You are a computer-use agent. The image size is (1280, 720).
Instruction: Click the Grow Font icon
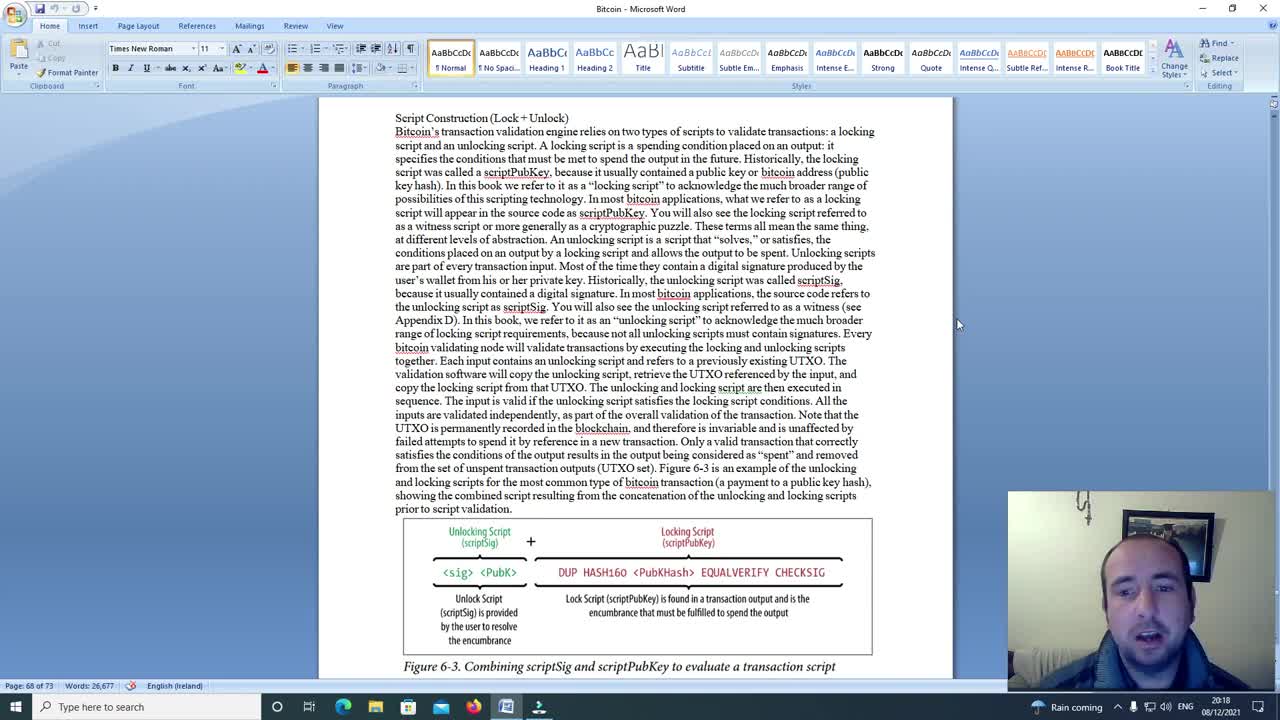[x=236, y=48]
